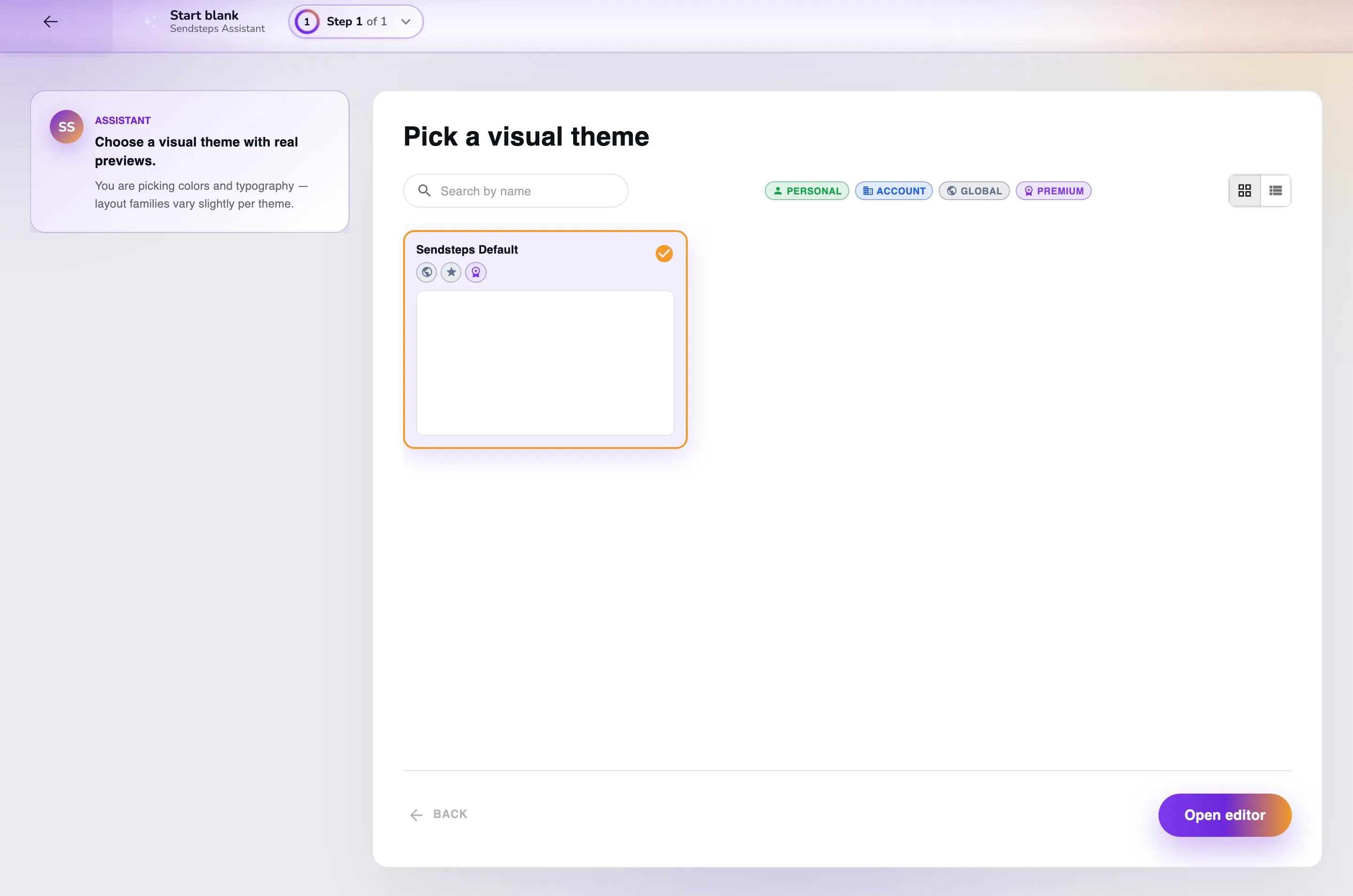Switch to grid view
Image resolution: width=1353 pixels, height=896 pixels.
pos(1244,191)
